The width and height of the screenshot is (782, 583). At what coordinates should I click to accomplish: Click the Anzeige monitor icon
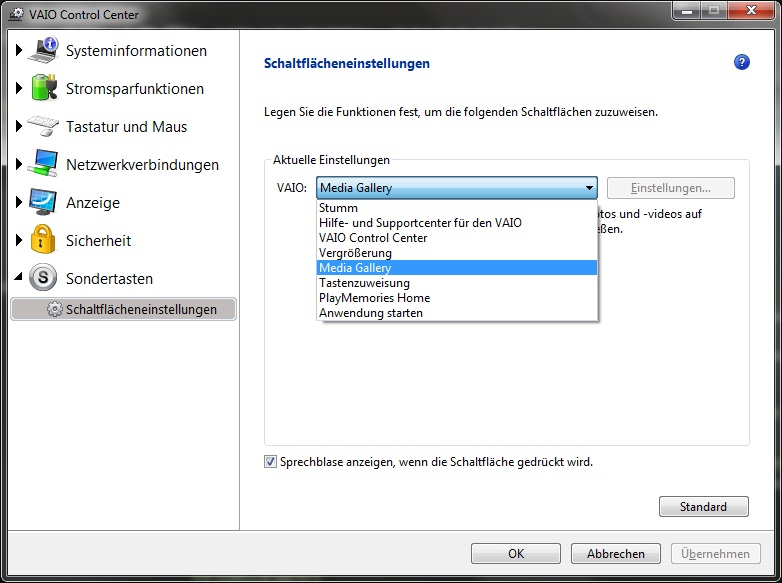point(43,202)
